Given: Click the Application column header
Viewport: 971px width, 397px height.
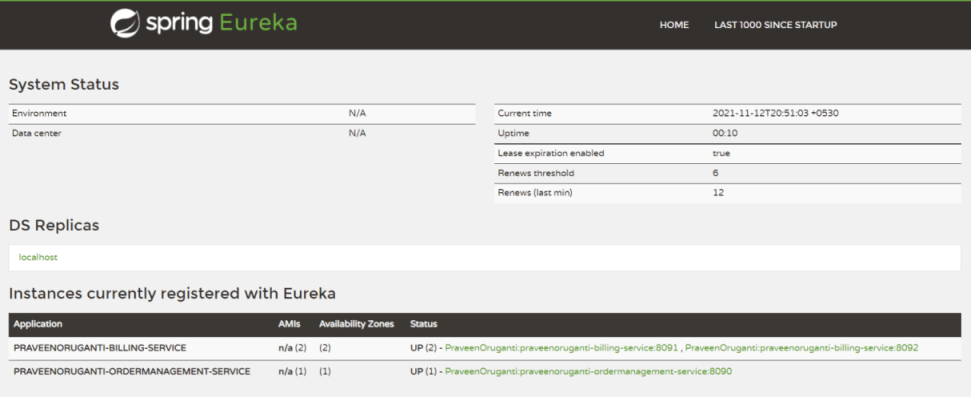Looking at the screenshot, I should (x=38, y=324).
